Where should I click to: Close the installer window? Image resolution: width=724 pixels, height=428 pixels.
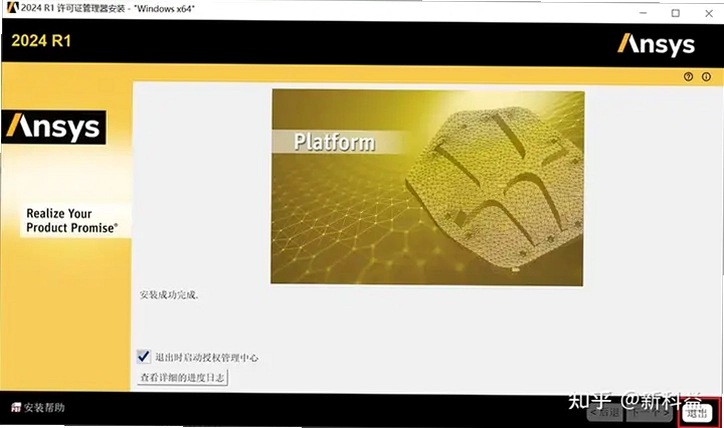[709, 13]
